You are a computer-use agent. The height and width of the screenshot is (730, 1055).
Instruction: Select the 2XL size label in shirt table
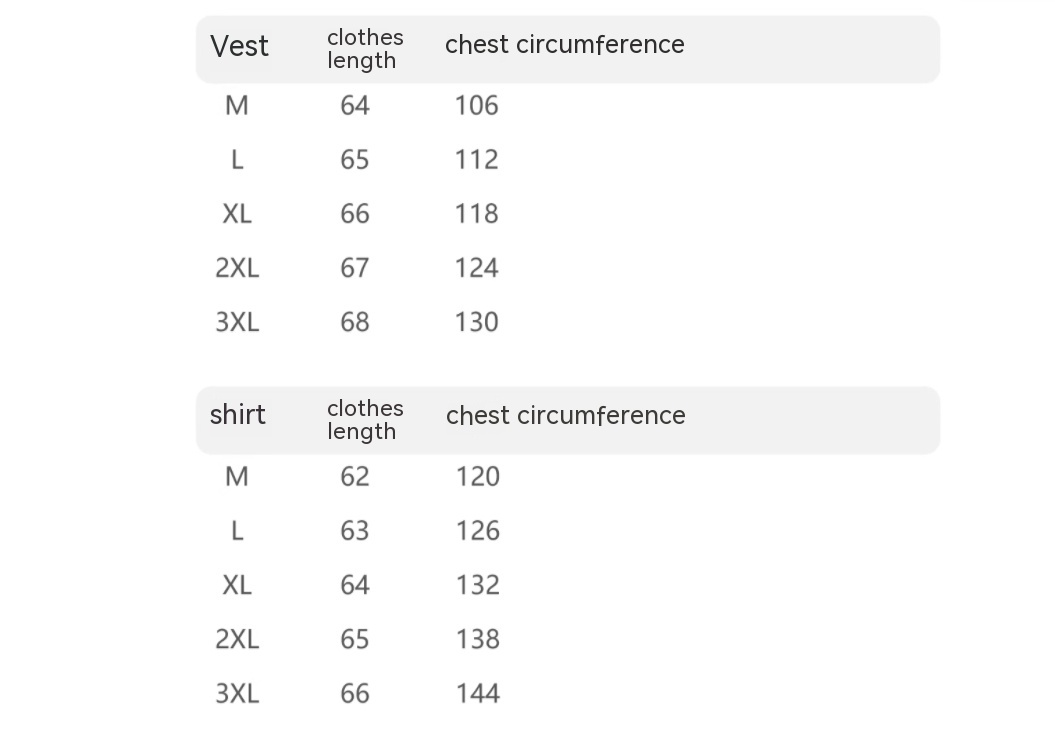point(237,639)
